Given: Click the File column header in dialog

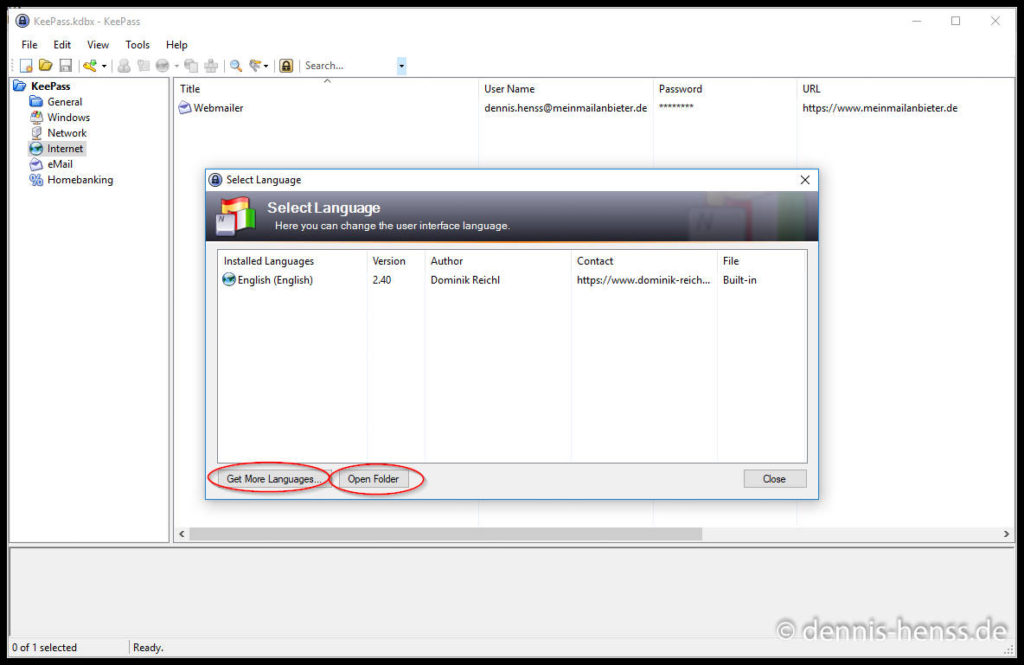Looking at the screenshot, I should coord(761,261).
